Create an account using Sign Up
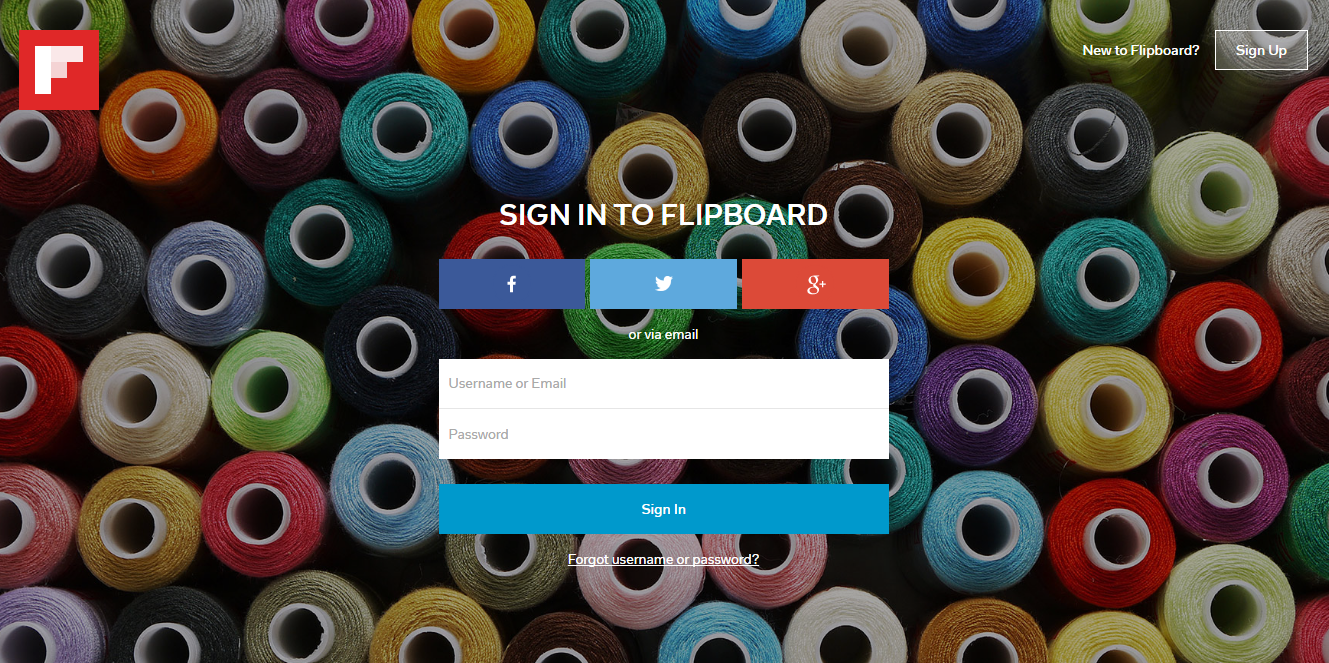This screenshot has width=1329, height=663. pyautogui.click(x=1261, y=50)
